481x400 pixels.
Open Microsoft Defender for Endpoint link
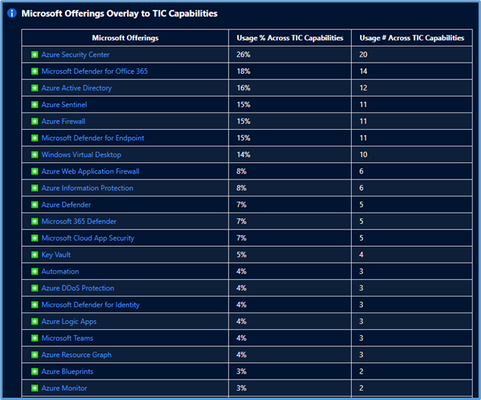pyautogui.click(x=93, y=138)
